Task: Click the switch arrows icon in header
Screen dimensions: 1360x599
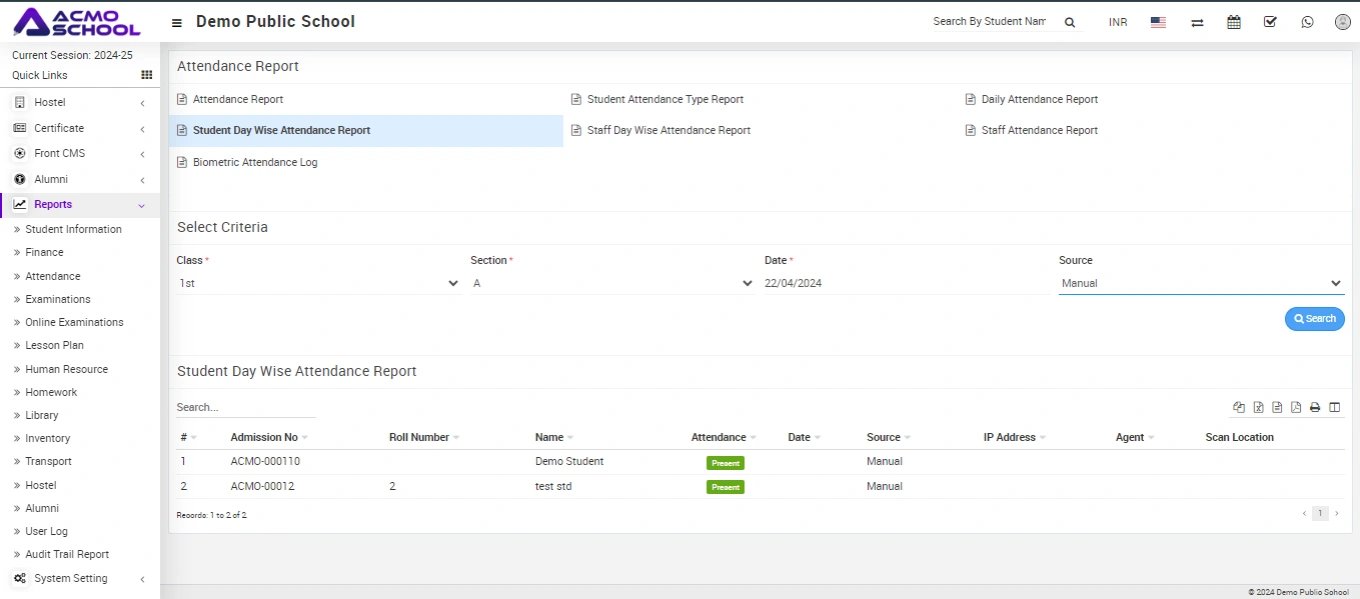Action: [x=1197, y=22]
